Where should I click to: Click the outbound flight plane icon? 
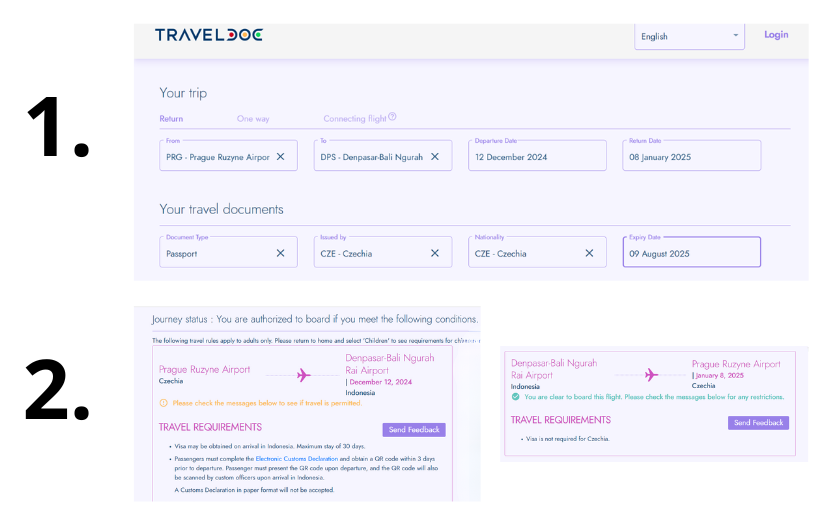(304, 375)
